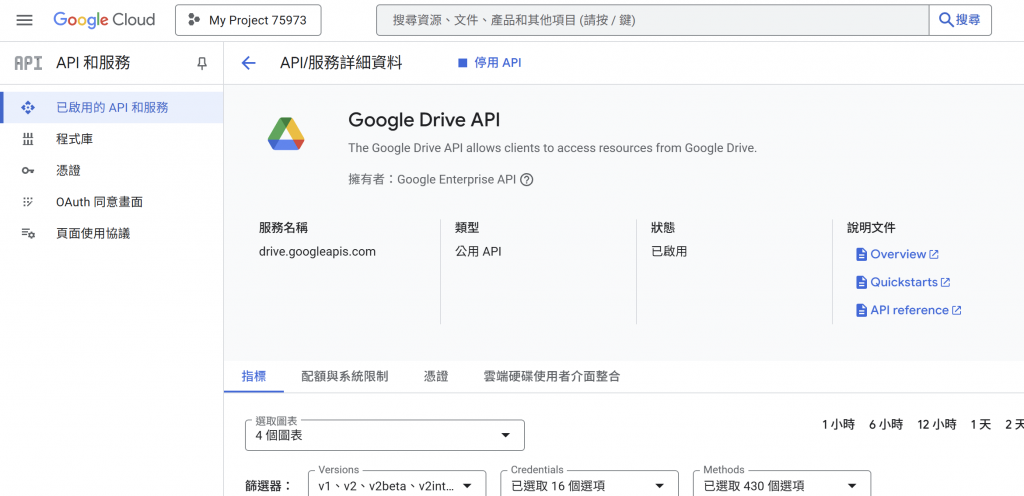Switch to the 憑證 tab
This screenshot has height=496, width=1024.
click(436, 376)
